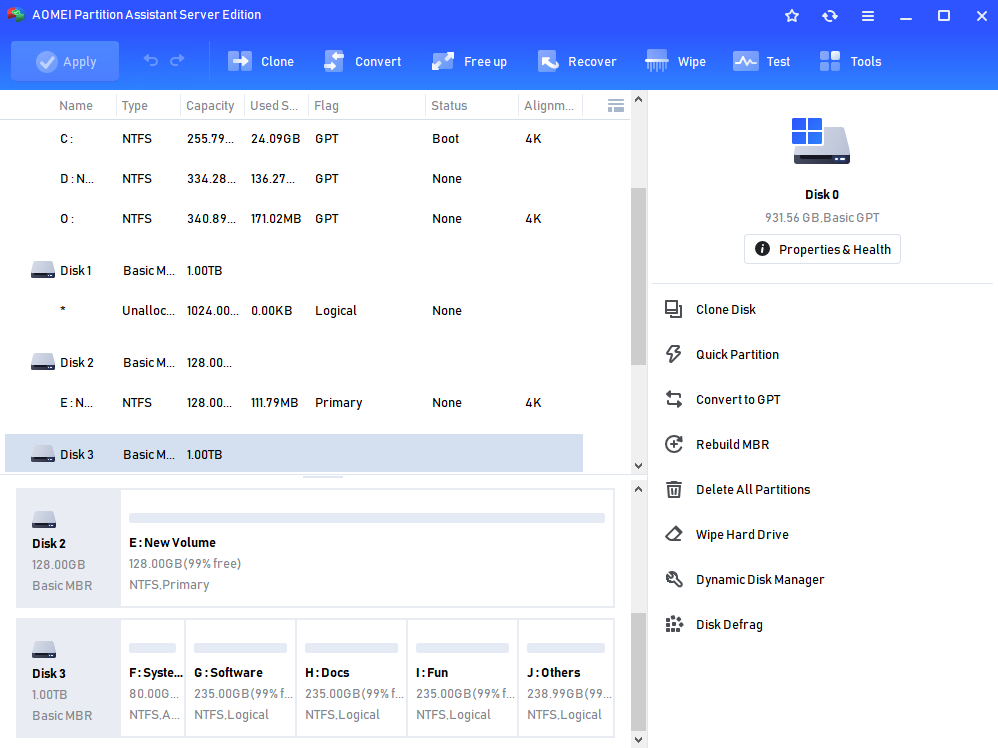This screenshot has width=998, height=748.
Task: Select E: New Volume partition block
Action: (367, 548)
